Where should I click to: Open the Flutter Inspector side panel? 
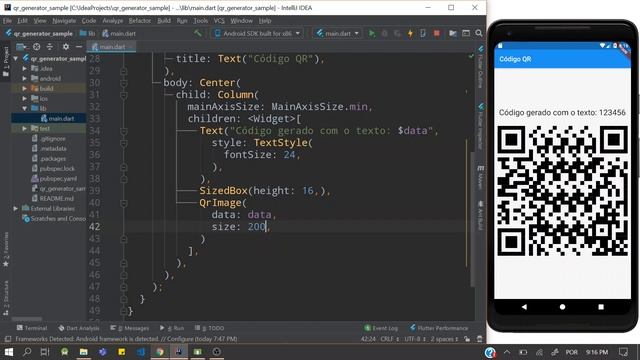[481, 127]
